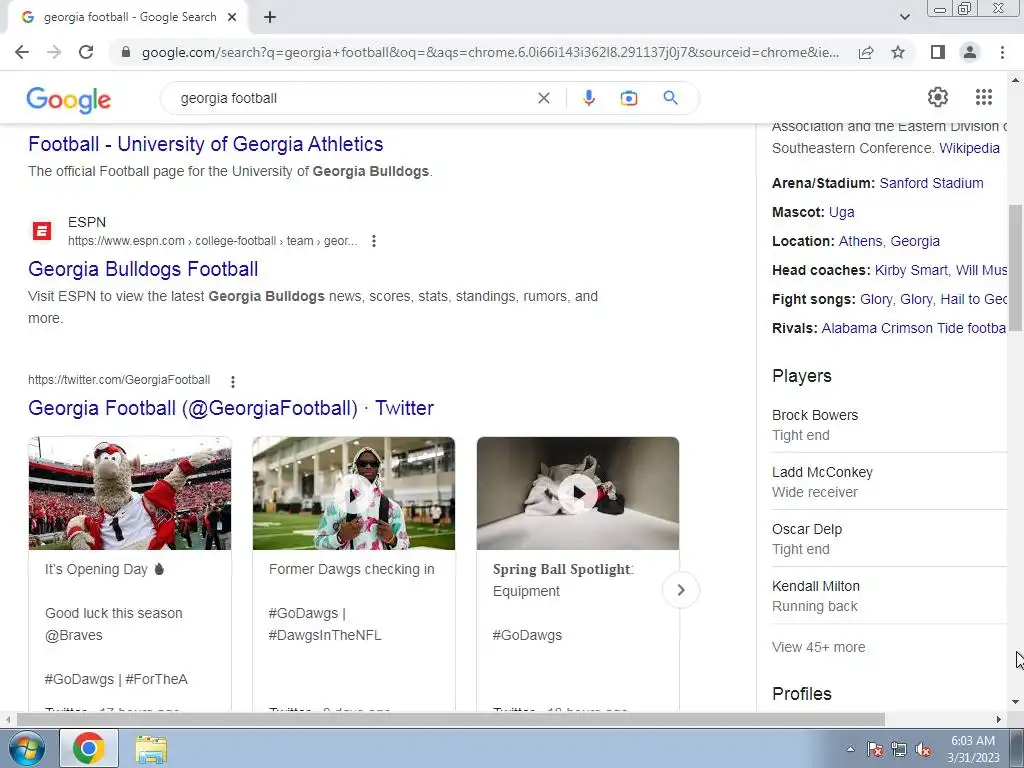Go to Google home via the logo
The image size is (1024, 768).
click(69, 100)
